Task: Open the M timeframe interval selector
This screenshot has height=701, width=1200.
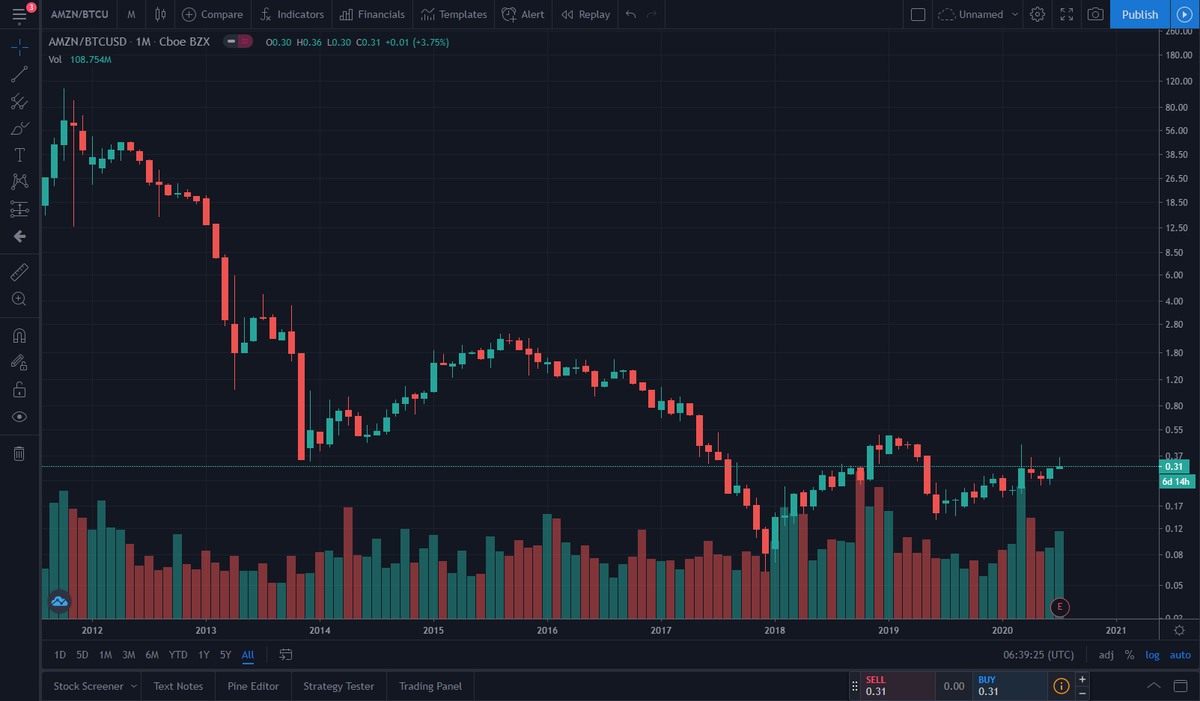Action: (x=131, y=14)
